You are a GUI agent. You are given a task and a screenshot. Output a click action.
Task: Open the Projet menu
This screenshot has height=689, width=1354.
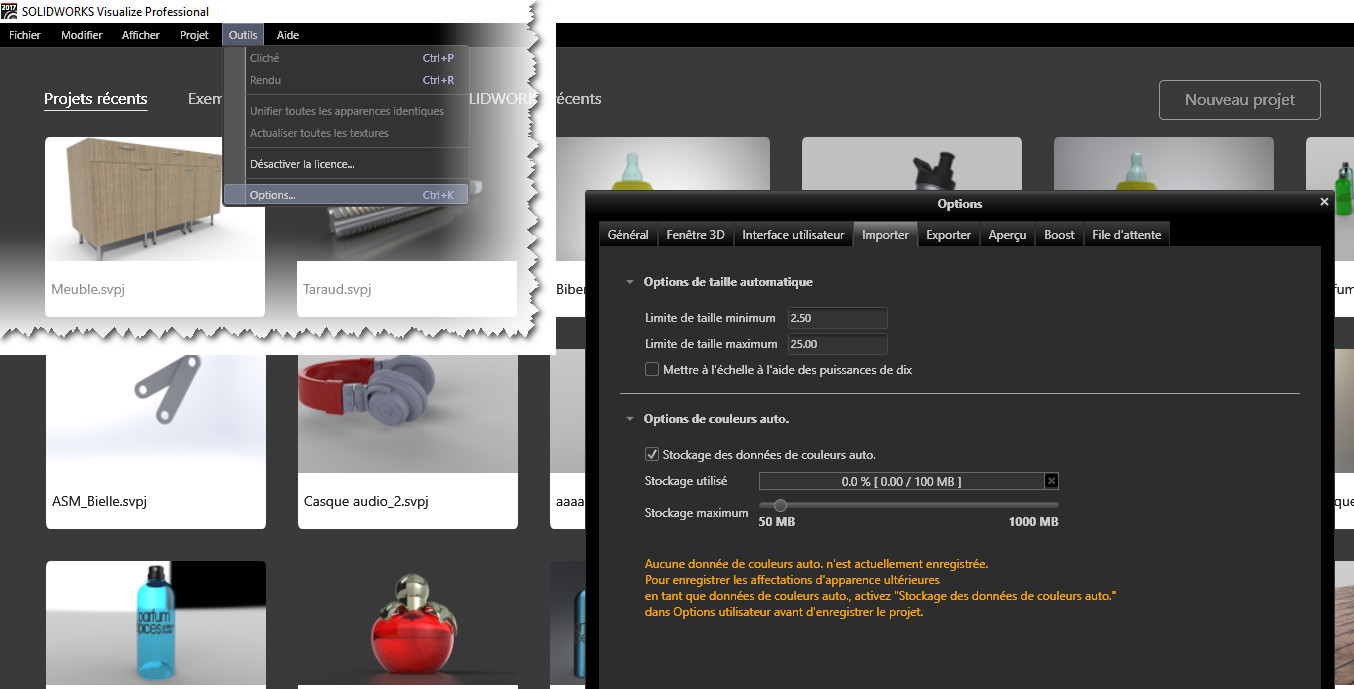pos(194,35)
